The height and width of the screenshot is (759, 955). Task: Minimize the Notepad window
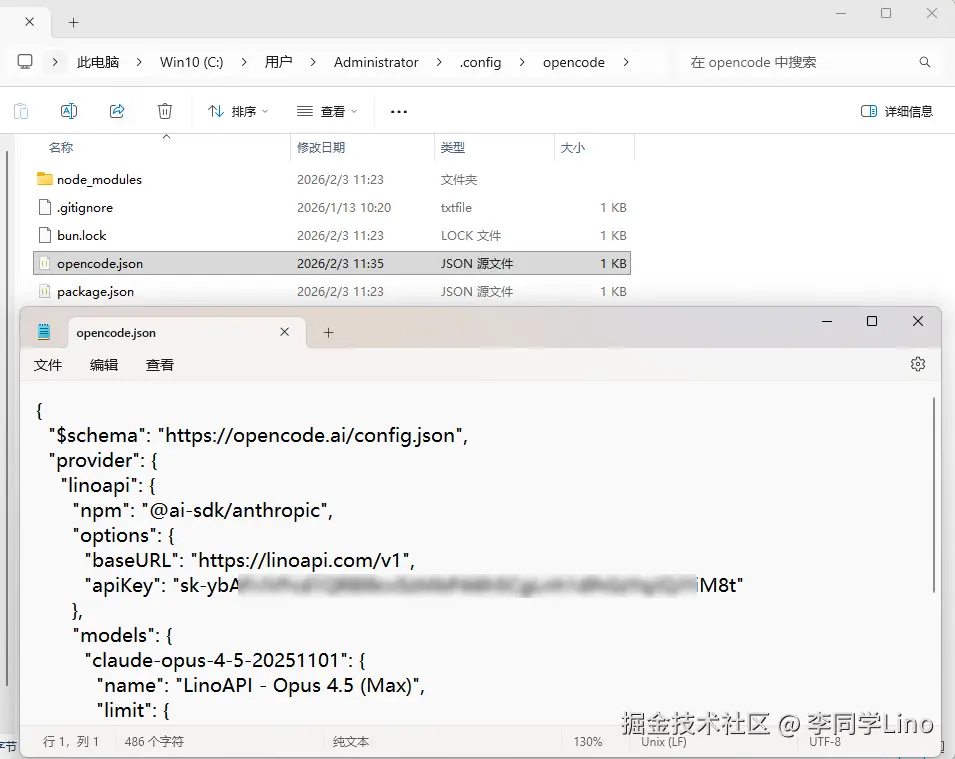click(x=826, y=321)
